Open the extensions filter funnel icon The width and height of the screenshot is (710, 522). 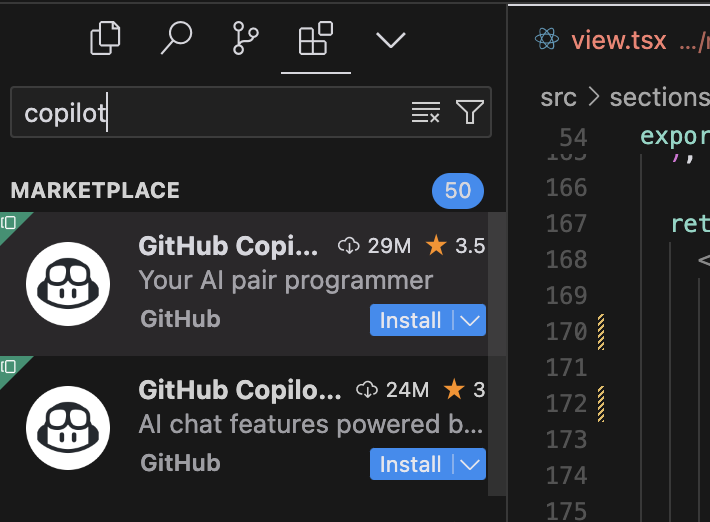click(470, 112)
